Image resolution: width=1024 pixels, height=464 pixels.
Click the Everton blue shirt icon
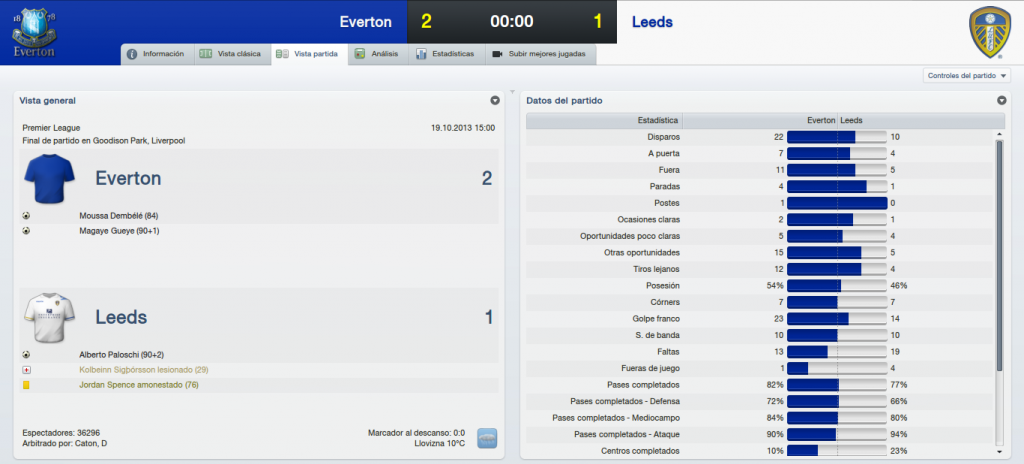pyautogui.click(x=50, y=178)
